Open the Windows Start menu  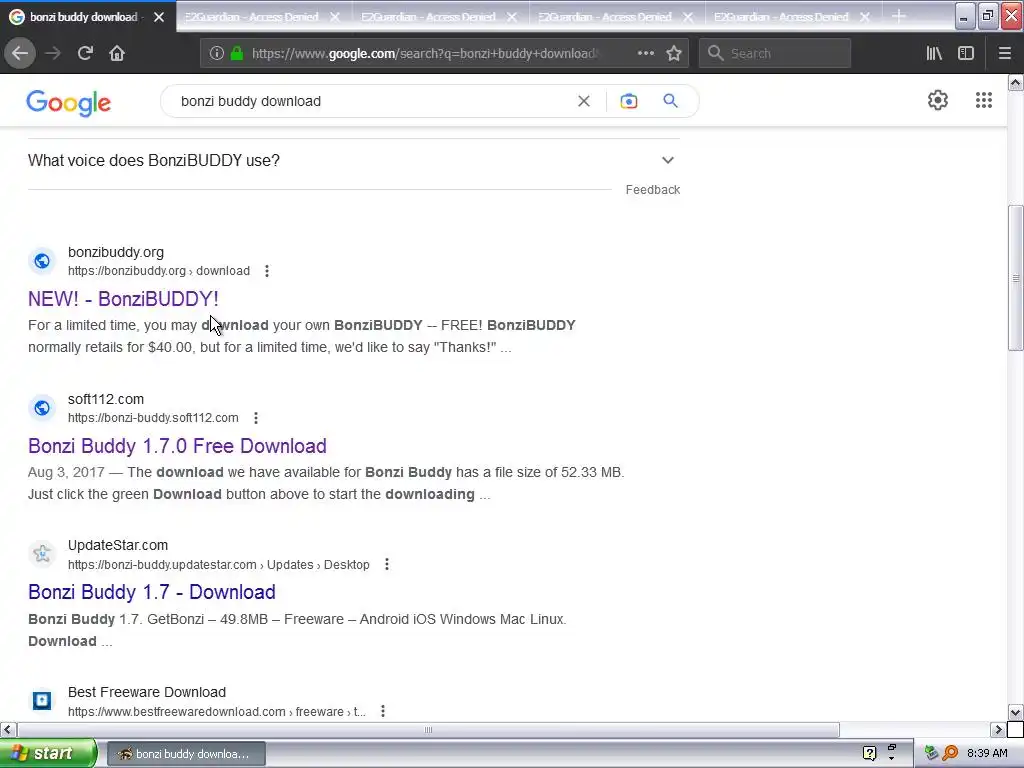click(x=48, y=754)
